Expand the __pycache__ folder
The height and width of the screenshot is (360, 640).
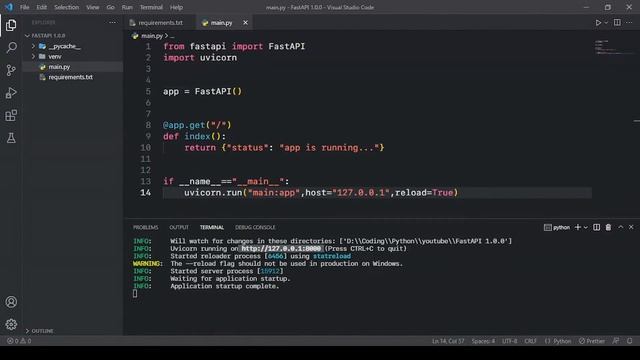(33, 46)
